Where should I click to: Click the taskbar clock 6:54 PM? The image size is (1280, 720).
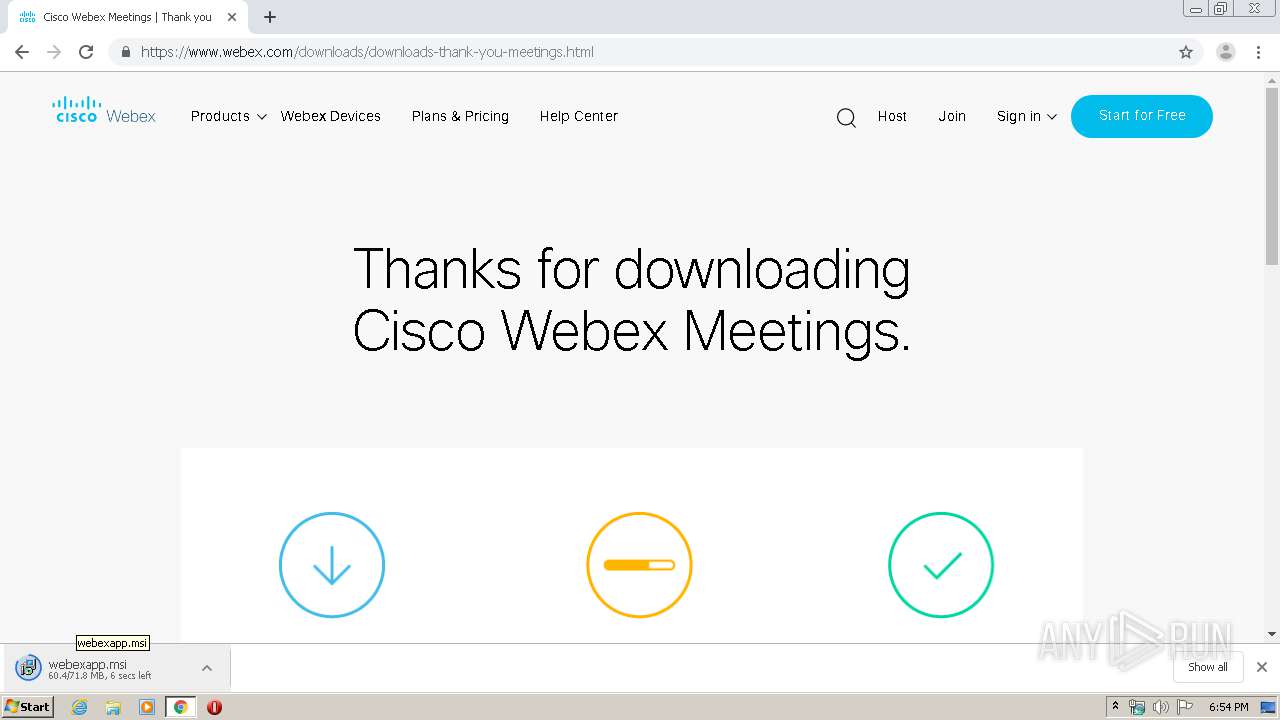(x=1229, y=707)
